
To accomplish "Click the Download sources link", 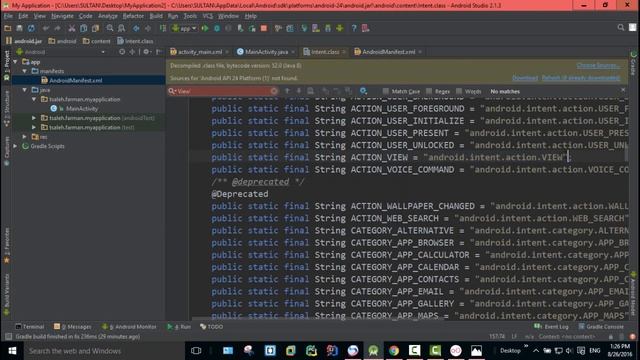I will pos(525,78).
